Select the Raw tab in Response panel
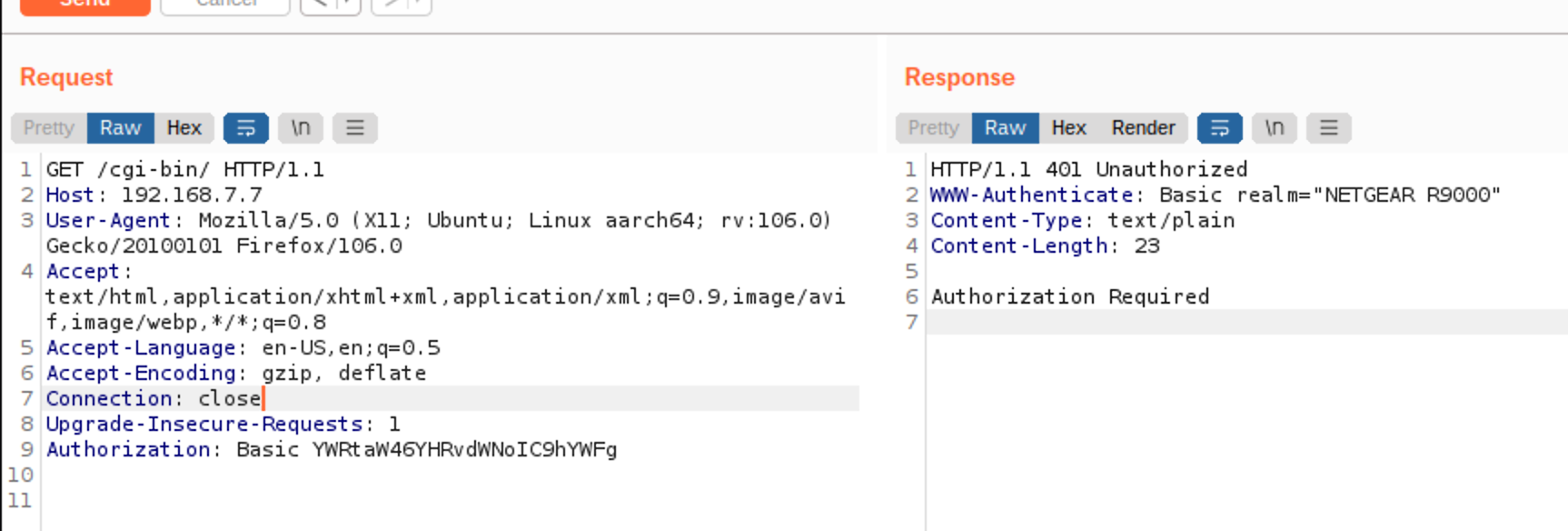 pyautogui.click(x=1005, y=128)
